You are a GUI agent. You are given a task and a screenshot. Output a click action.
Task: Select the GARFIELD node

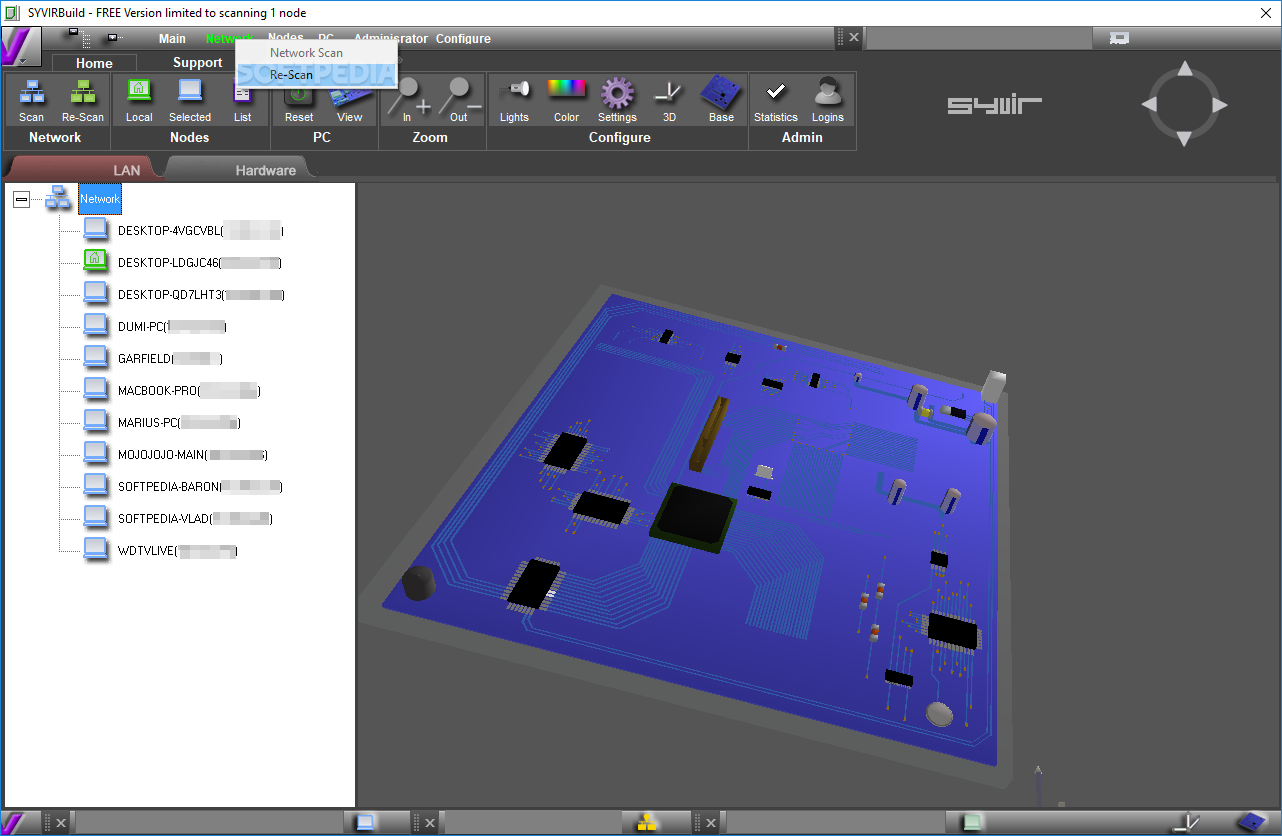(x=171, y=359)
